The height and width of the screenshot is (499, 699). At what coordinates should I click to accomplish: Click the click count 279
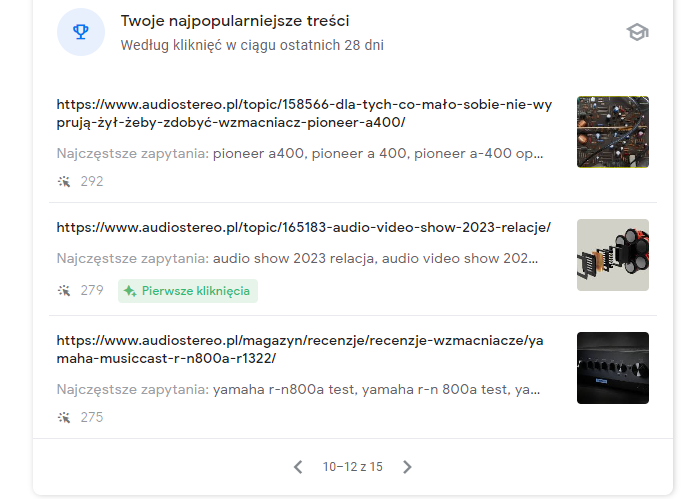pos(92,291)
